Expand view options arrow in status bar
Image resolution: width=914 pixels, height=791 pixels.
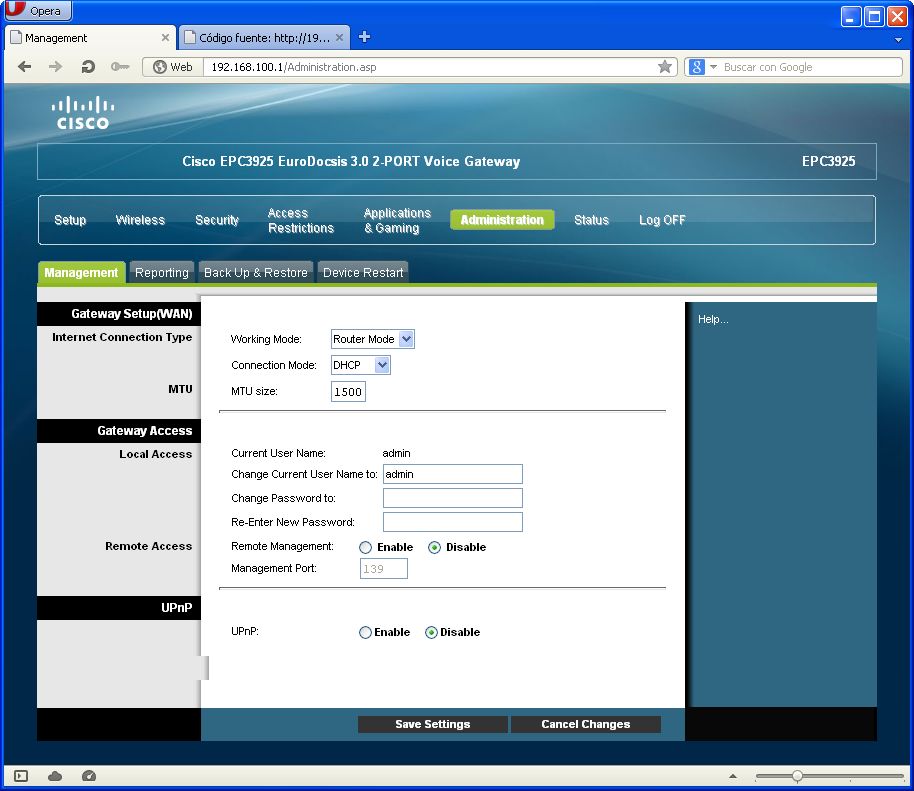733,776
